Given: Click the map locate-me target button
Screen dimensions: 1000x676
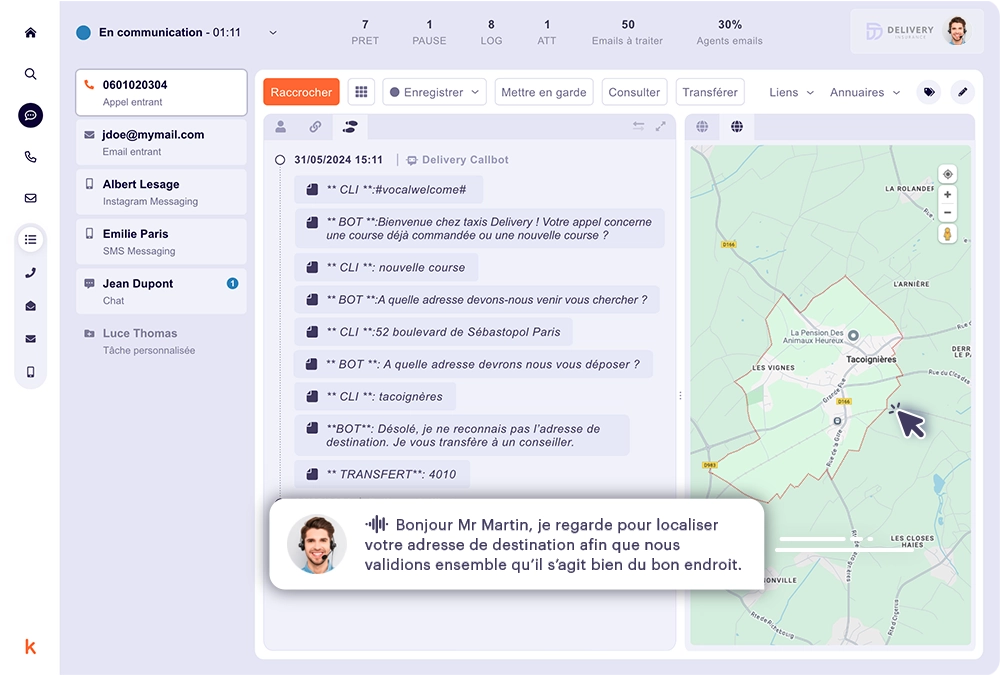Looking at the screenshot, I should point(948,174).
